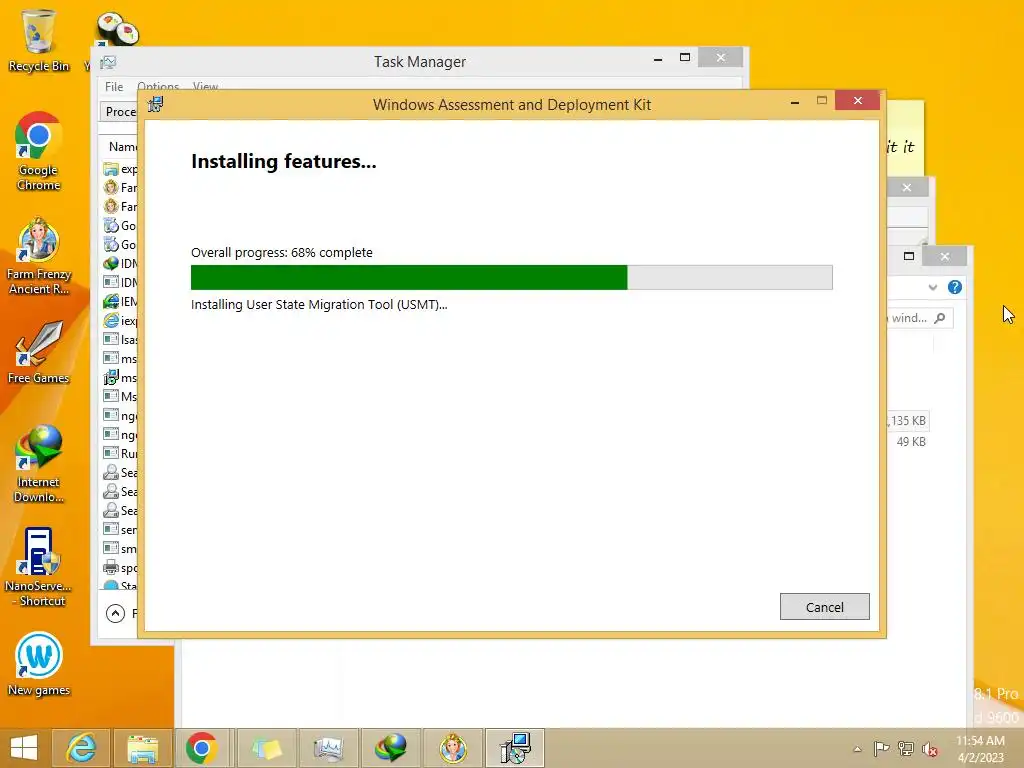Screen dimensions: 1024x768
Task: Click the yellow sticky note text
Action: [901, 146]
